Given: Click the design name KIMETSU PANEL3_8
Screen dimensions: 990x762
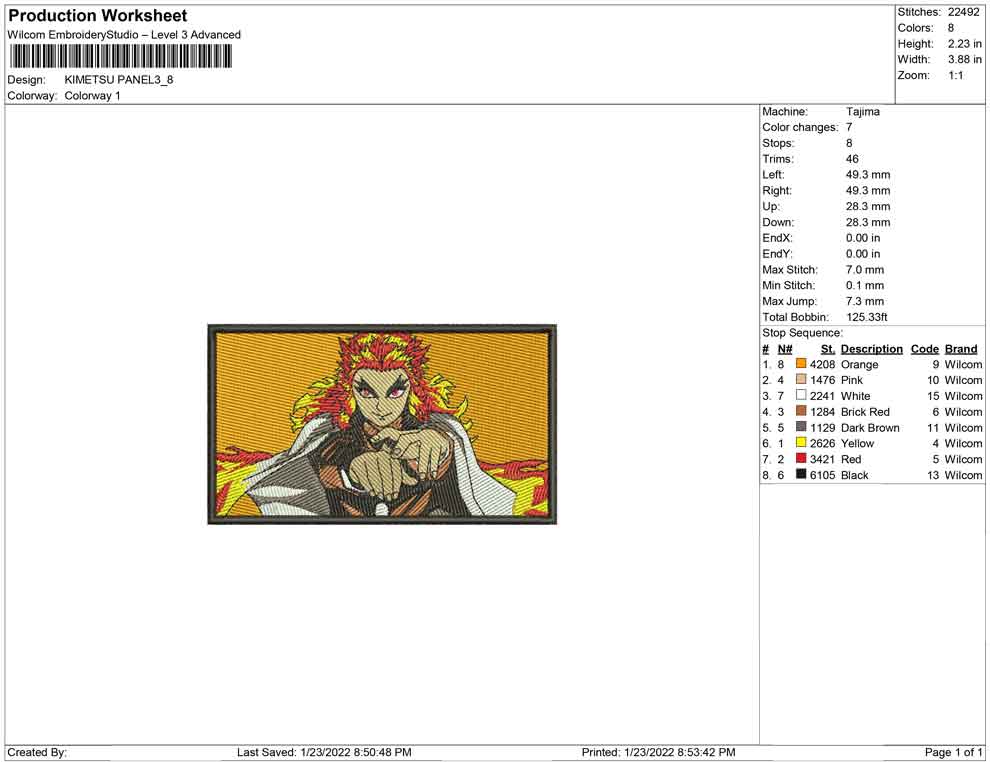Looking at the screenshot, I should (x=119, y=80).
